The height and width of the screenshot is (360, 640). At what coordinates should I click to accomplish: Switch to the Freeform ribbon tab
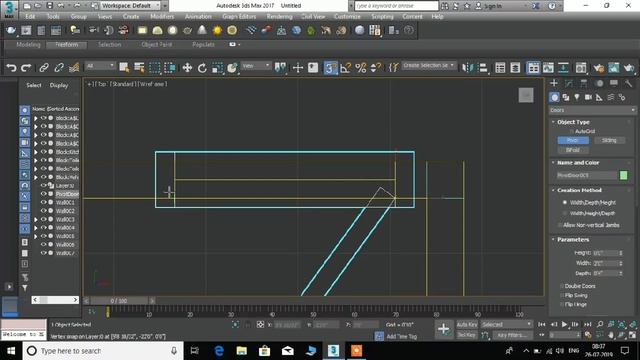(67, 44)
